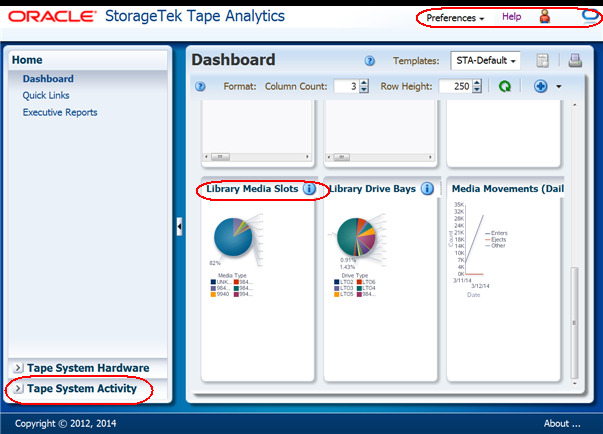Open the dropdown arrow next to plus icon
This screenshot has width=603, height=434.
[x=558, y=87]
